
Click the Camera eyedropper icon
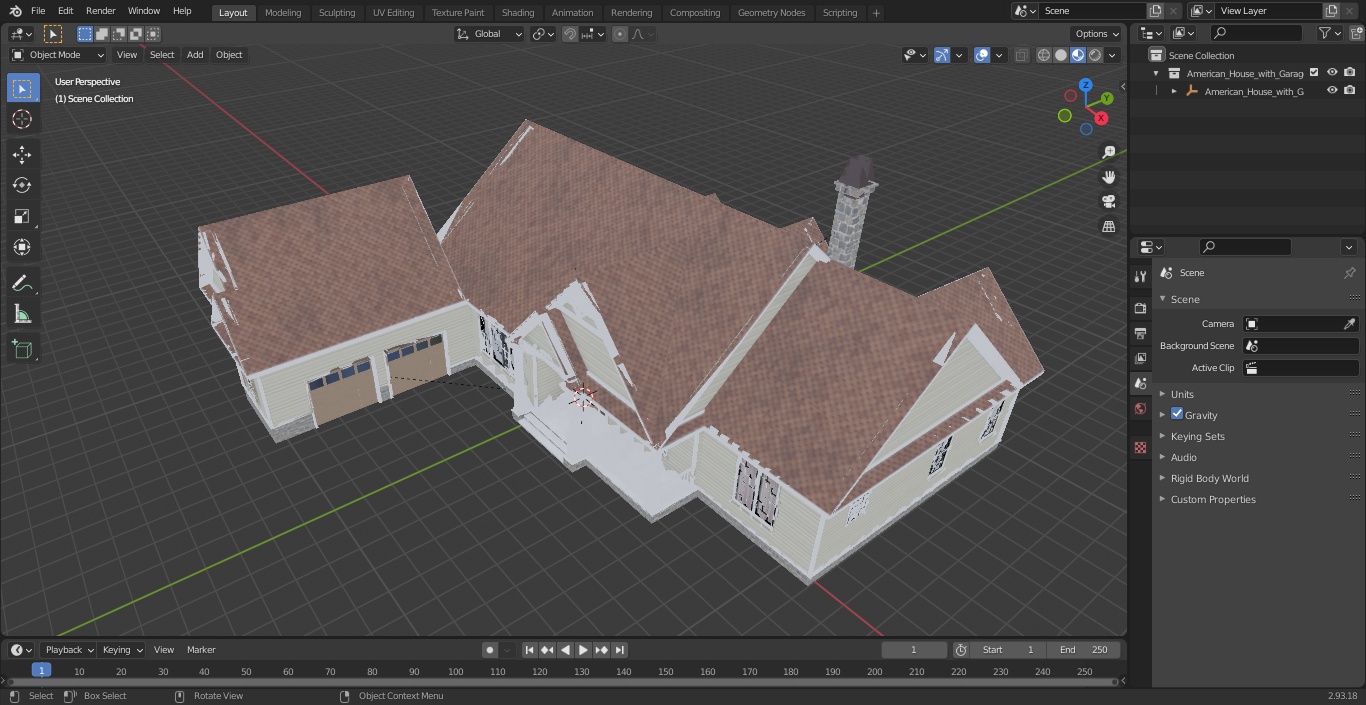[1349, 324]
